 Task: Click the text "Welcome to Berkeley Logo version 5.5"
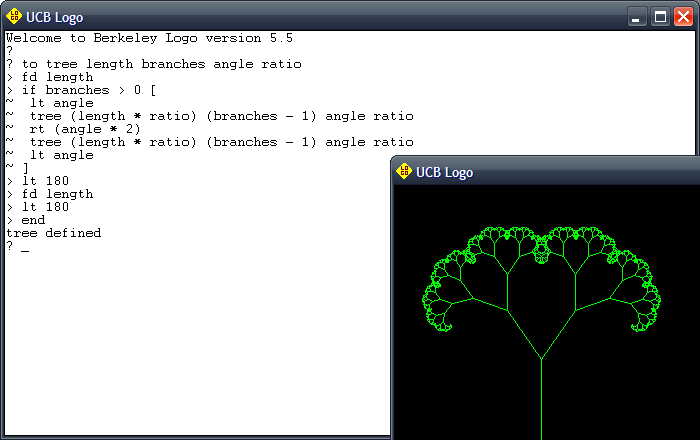click(150, 38)
